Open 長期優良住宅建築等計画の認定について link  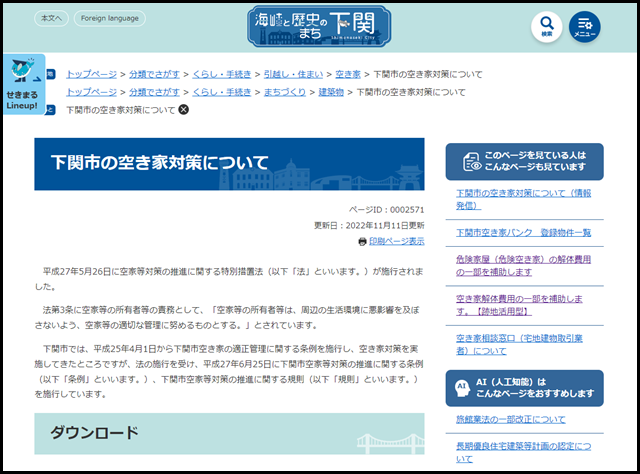[523, 452]
